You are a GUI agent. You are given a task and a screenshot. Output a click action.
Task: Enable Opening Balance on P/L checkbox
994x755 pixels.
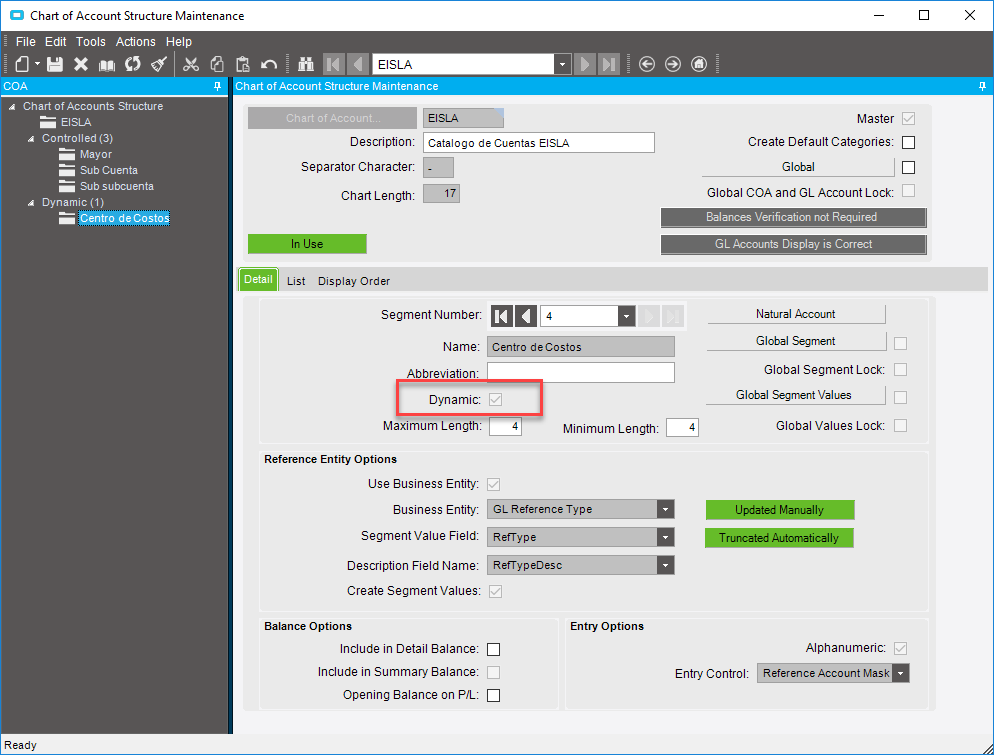click(x=493, y=695)
